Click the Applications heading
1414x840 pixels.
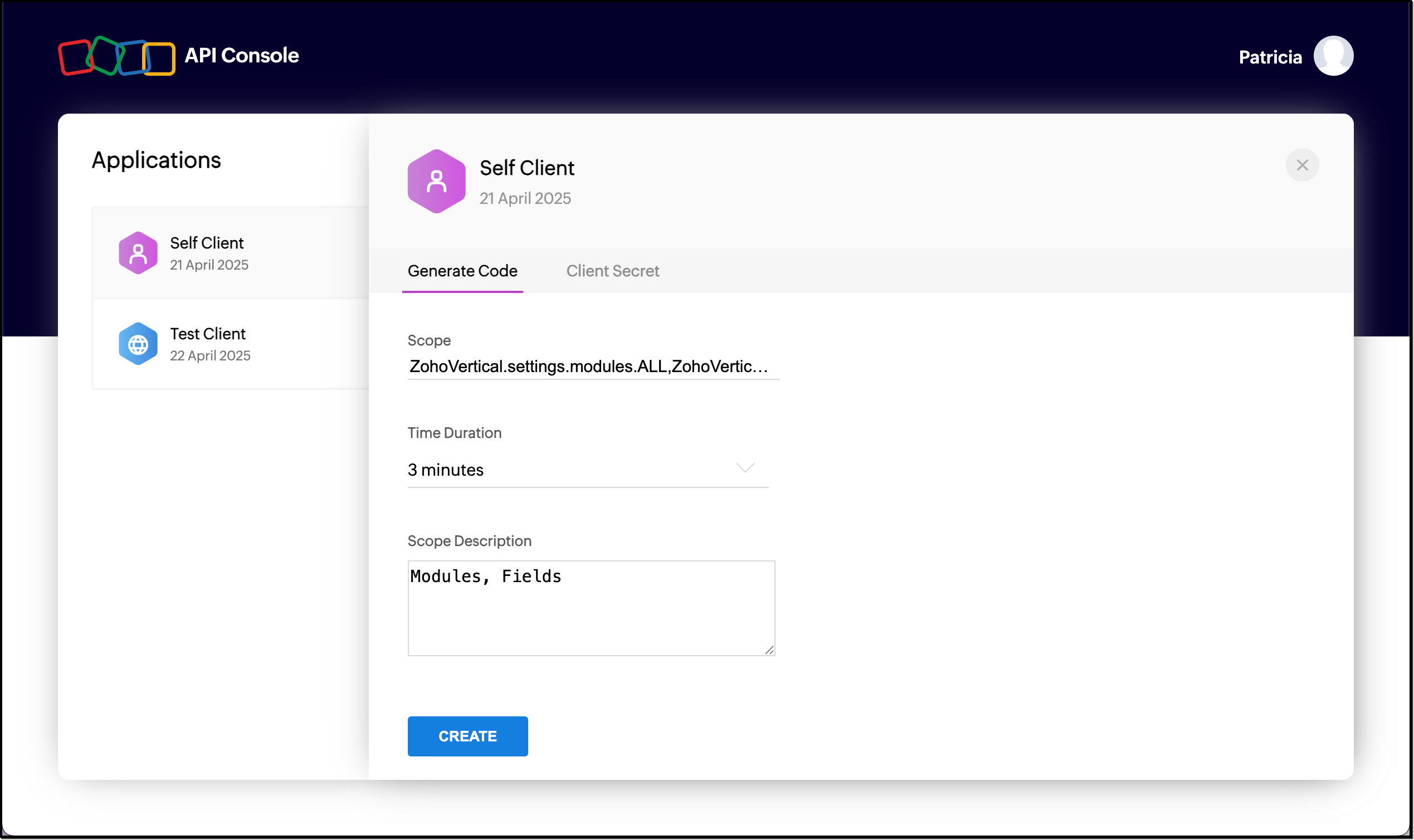pyautogui.click(x=156, y=160)
